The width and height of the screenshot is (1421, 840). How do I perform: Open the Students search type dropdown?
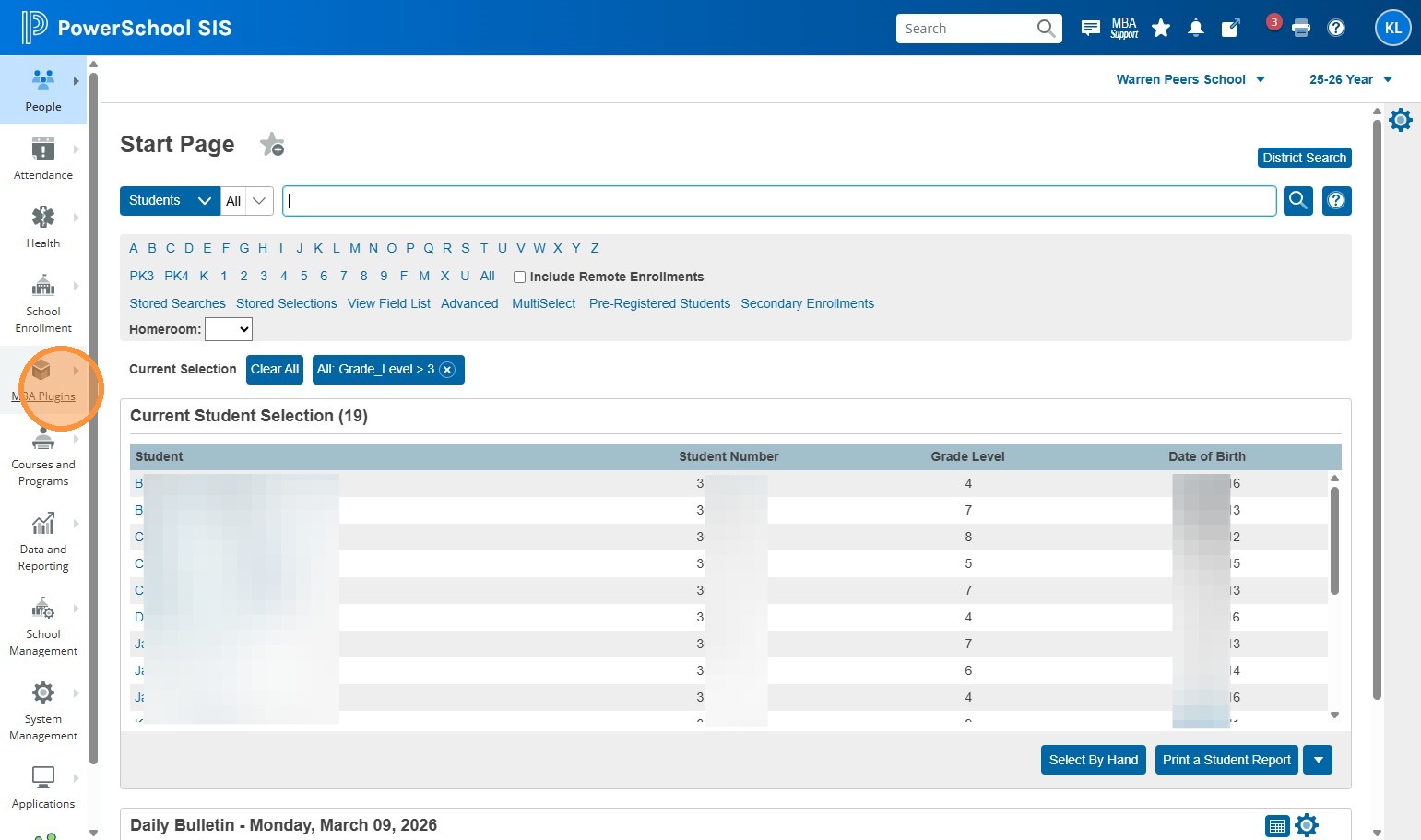coord(170,200)
